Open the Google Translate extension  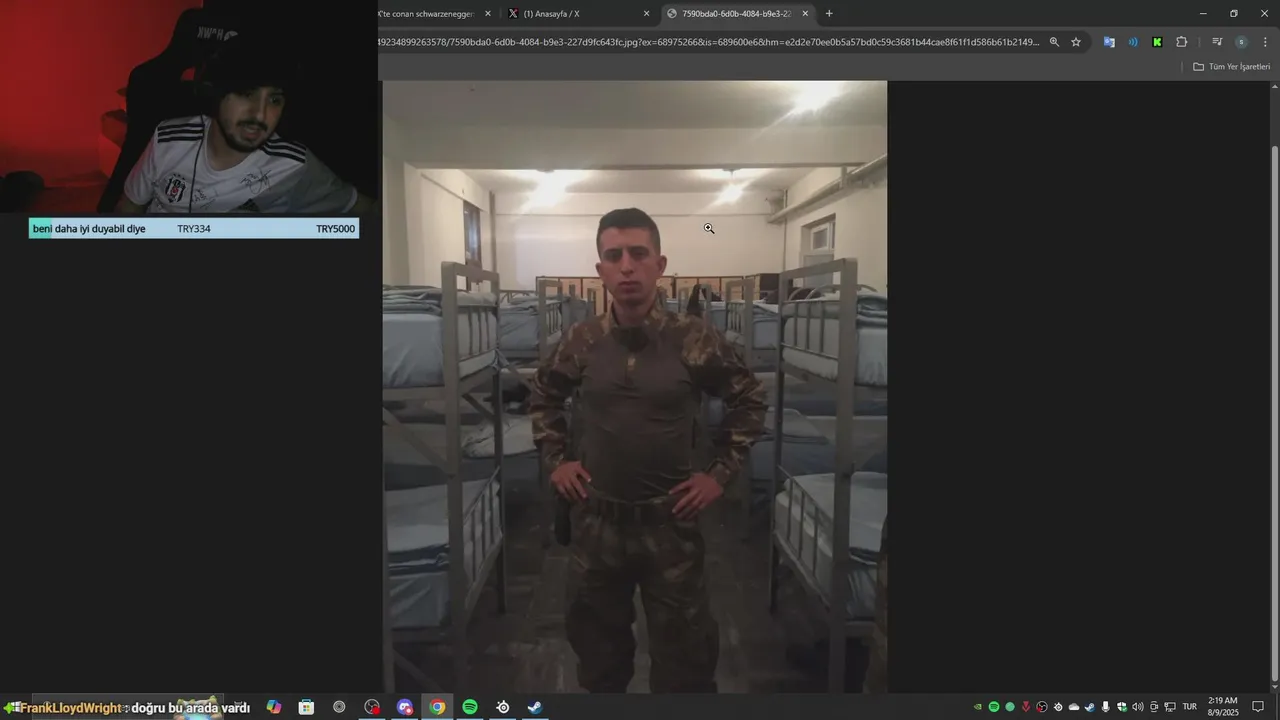(x=1109, y=42)
